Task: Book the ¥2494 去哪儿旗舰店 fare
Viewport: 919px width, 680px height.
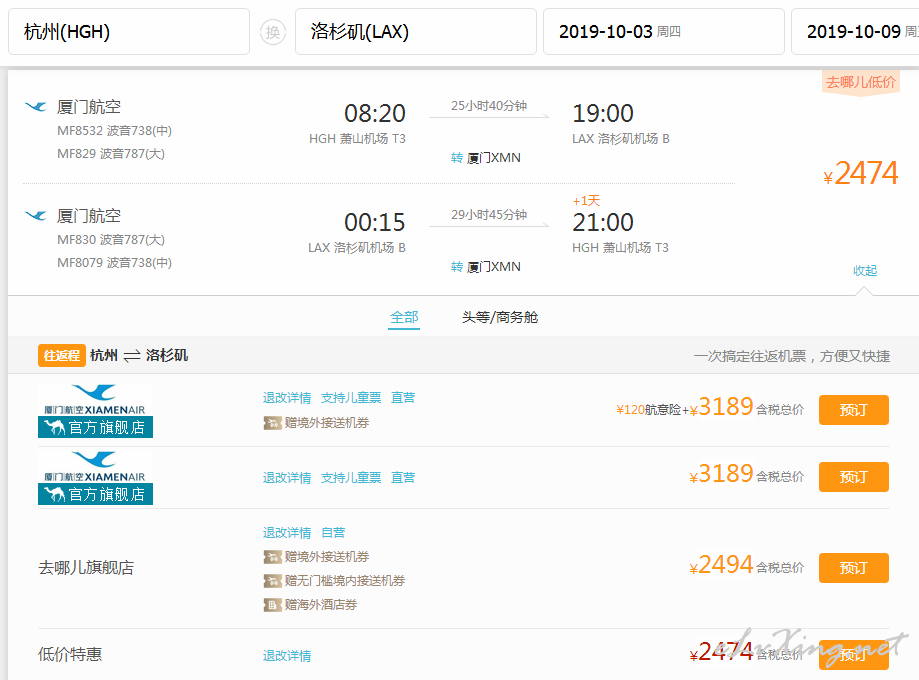Action: click(853, 567)
